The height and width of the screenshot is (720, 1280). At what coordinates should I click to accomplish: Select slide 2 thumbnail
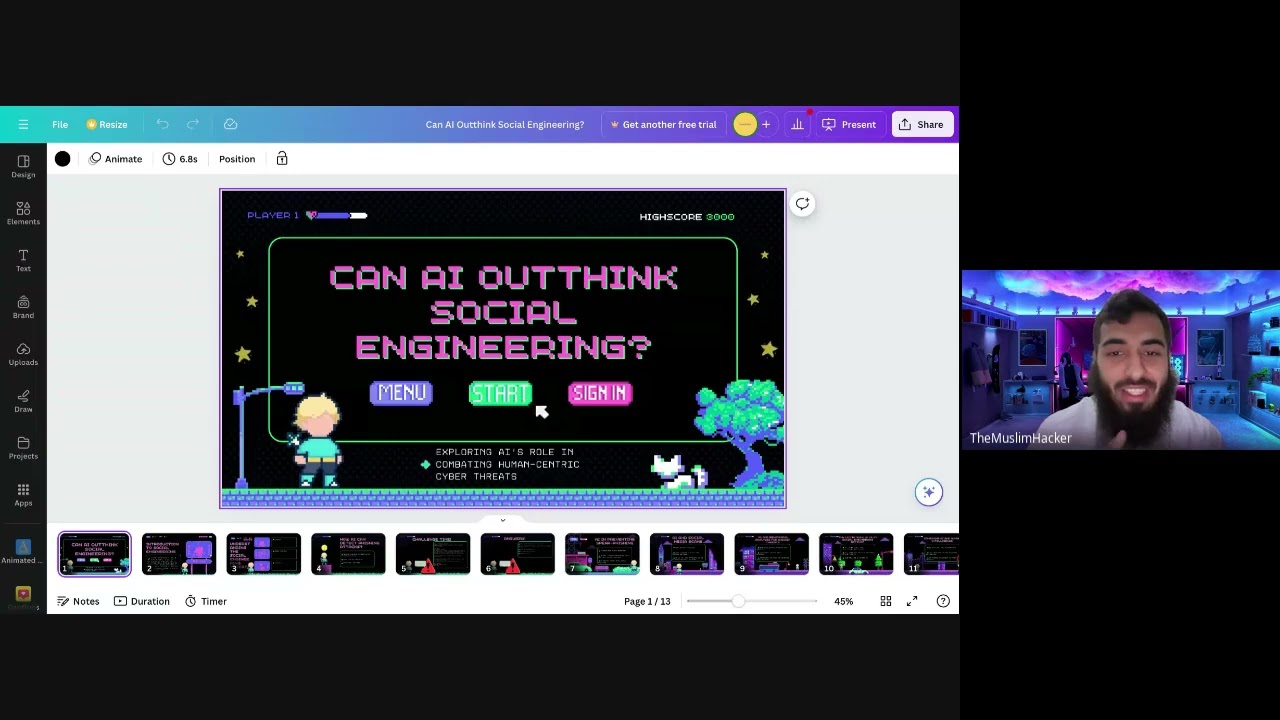[179, 554]
